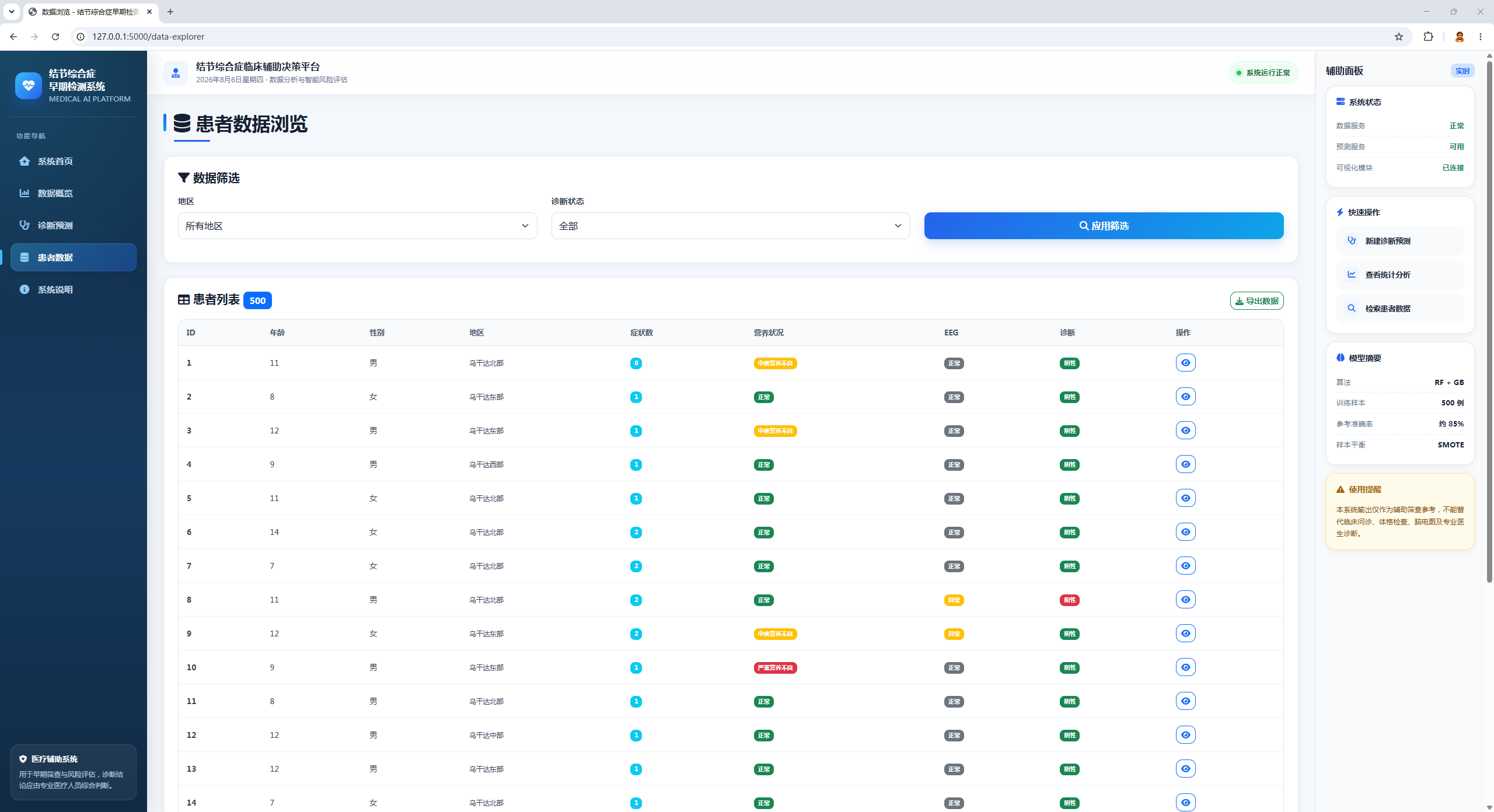Click the magnifier icon for 检索患者数据
This screenshot has width=1494, height=812.
coord(1351,309)
